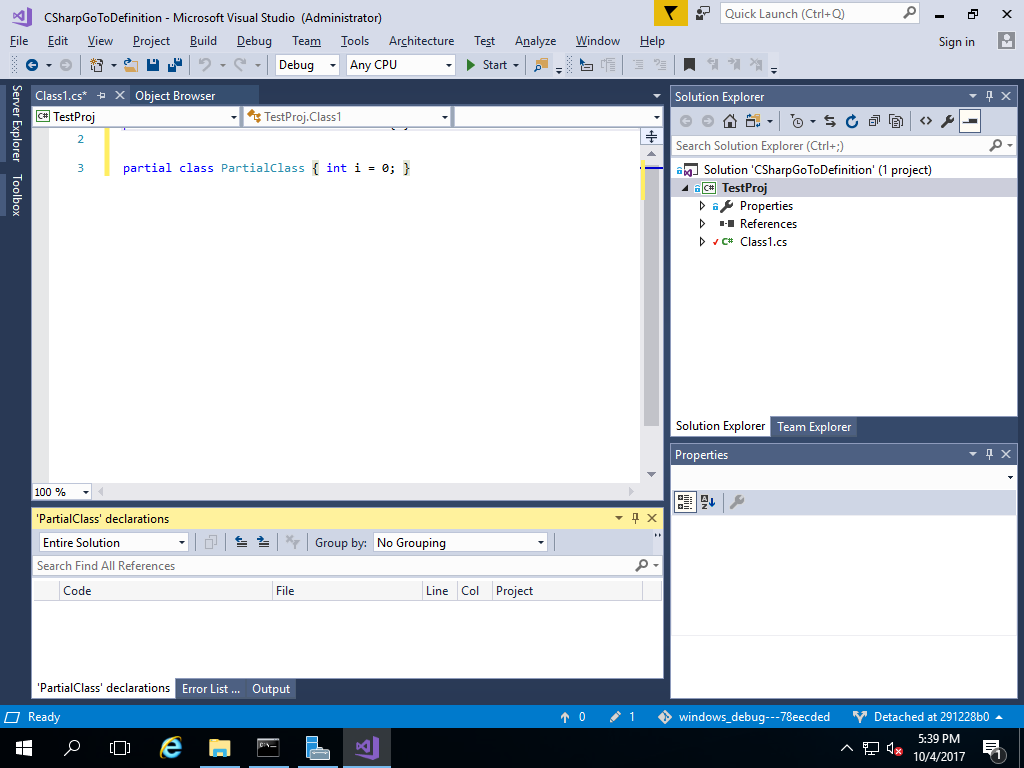Screen dimensions: 1024x768
Task: Click the Clear All Filters icon in declarations panel
Action: click(293, 542)
